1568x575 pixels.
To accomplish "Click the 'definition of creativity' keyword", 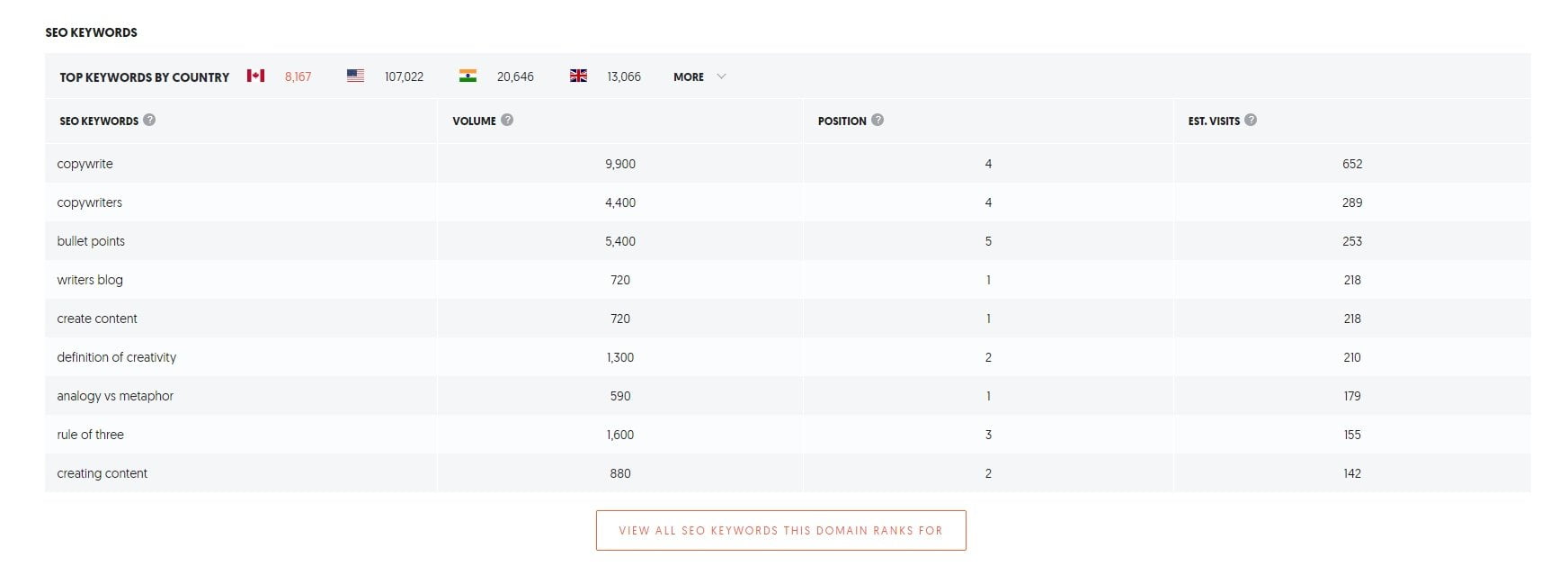I will click(x=117, y=357).
